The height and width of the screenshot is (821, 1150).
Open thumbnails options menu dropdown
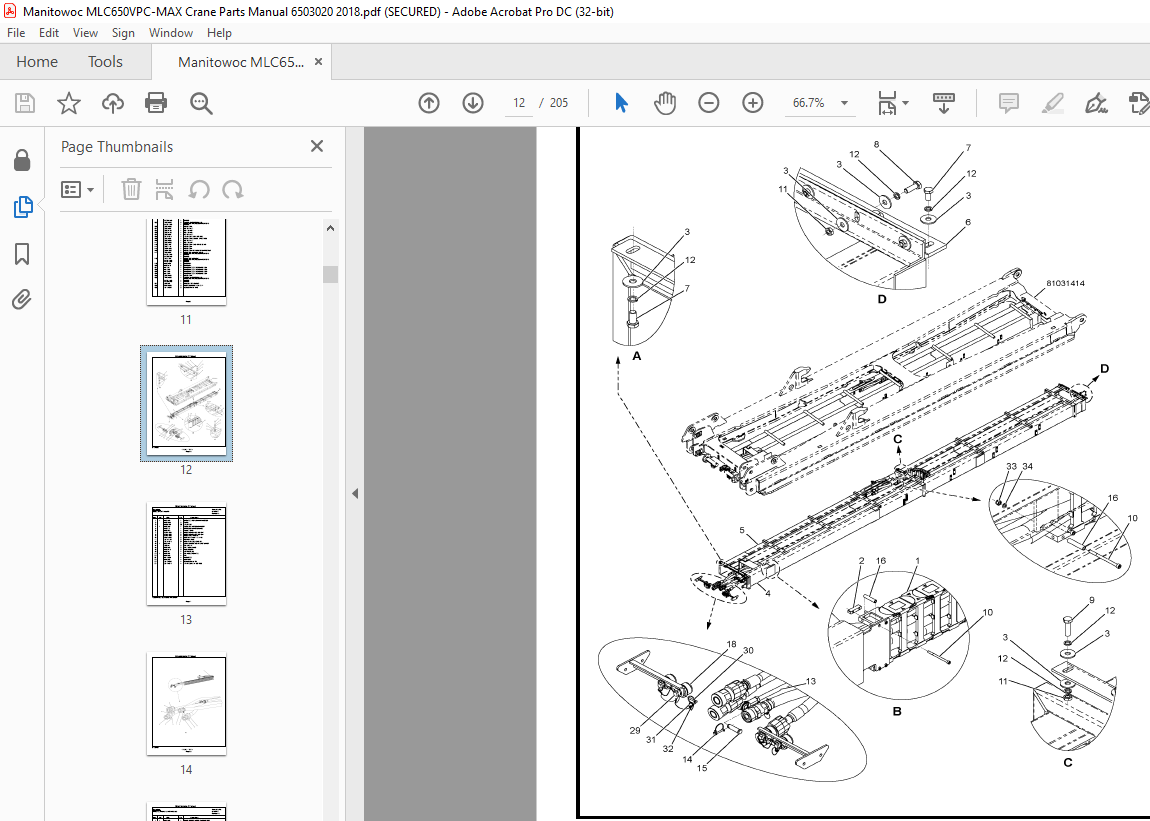pyautogui.click(x=78, y=189)
